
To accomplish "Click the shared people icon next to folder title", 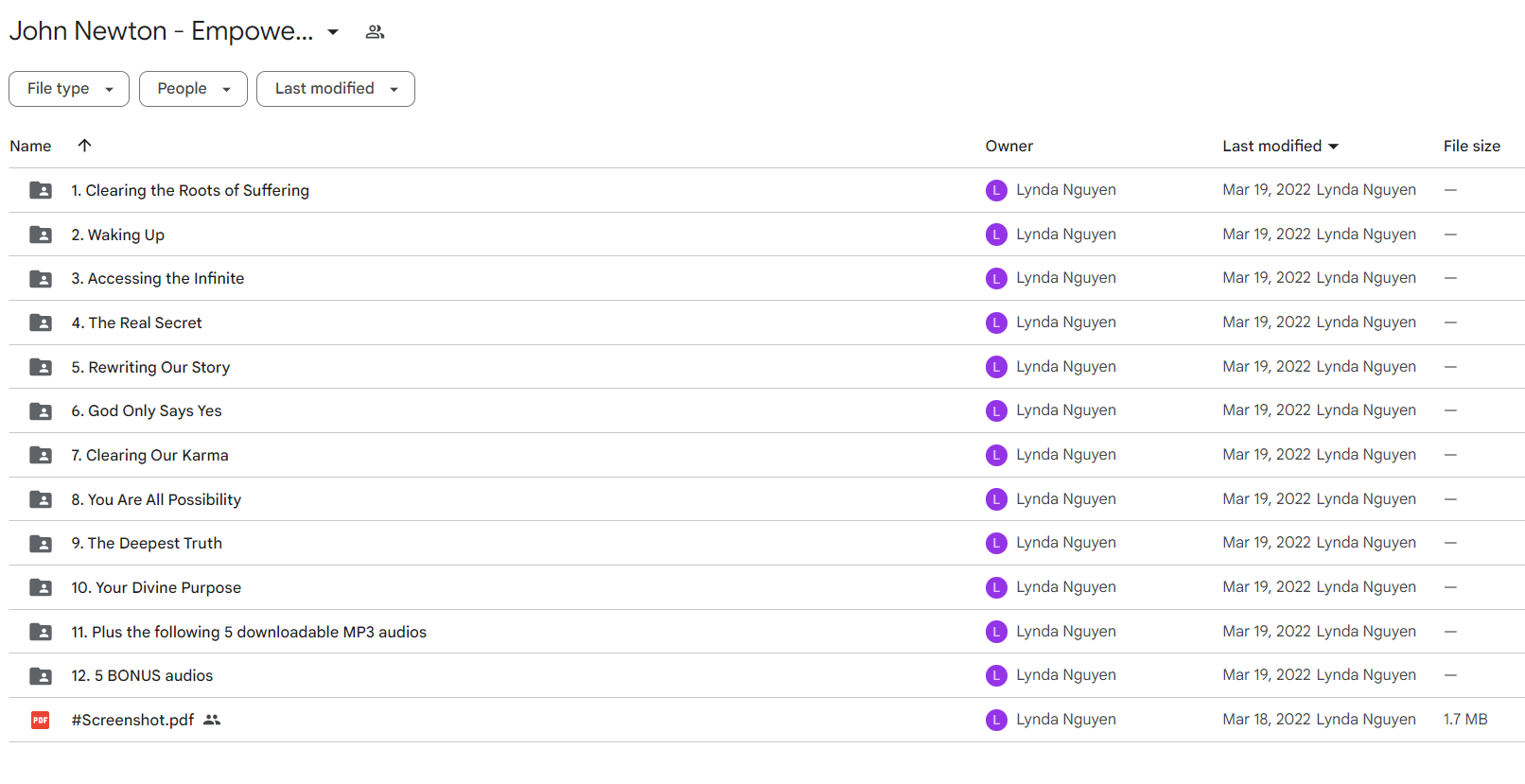I will pyautogui.click(x=375, y=32).
